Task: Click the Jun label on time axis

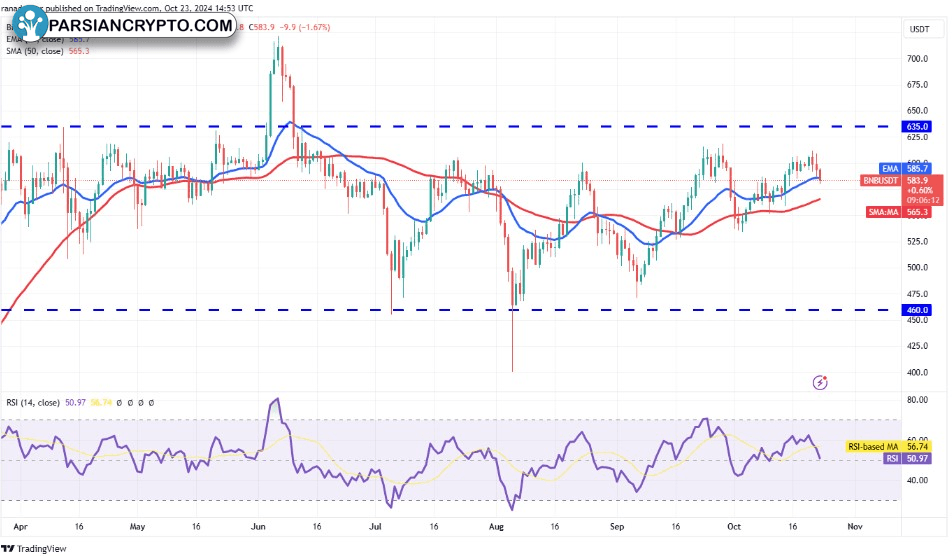Action: [x=258, y=527]
